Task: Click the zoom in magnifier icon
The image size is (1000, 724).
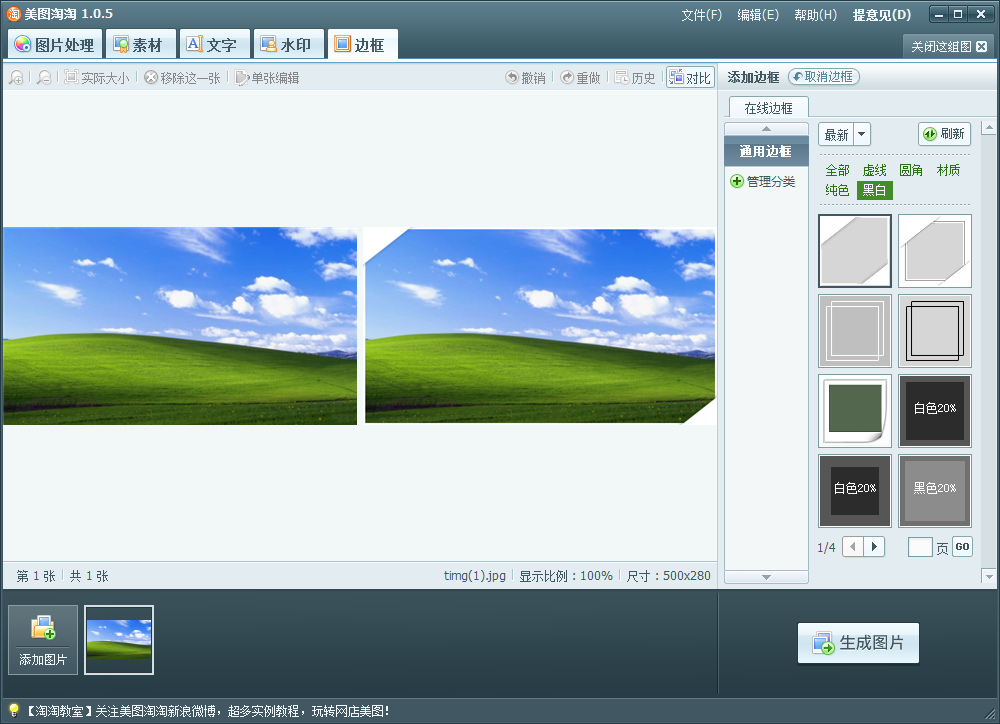Action: [x=17, y=78]
